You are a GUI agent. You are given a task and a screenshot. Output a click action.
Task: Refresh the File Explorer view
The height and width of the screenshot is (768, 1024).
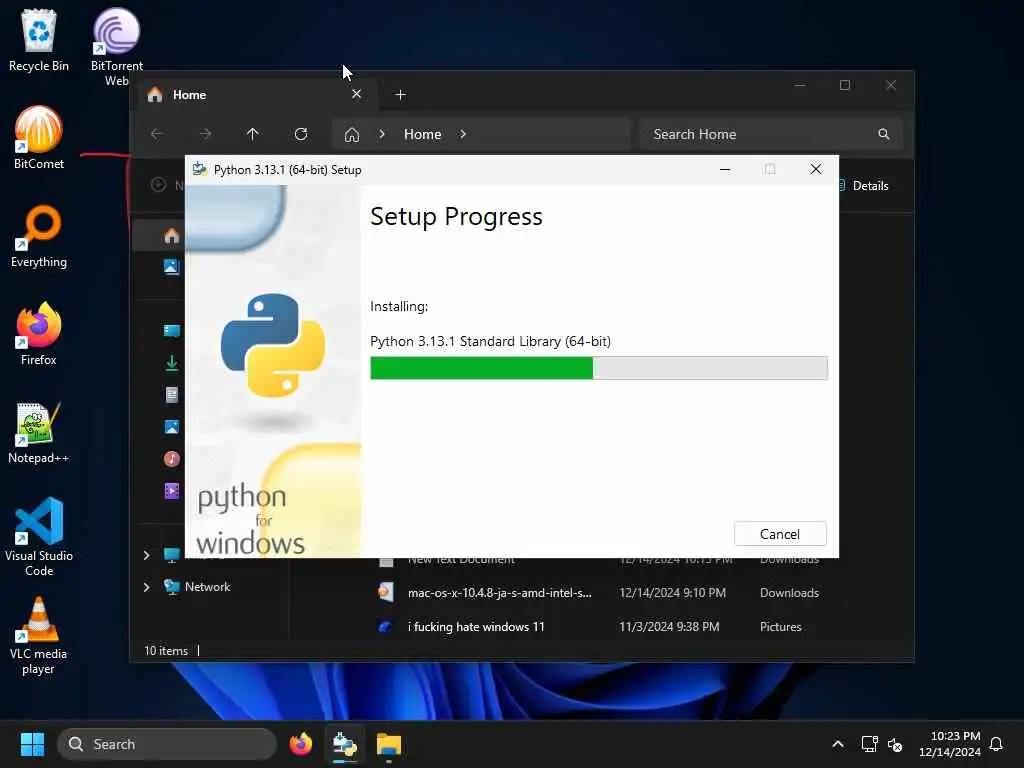pos(301,134)
